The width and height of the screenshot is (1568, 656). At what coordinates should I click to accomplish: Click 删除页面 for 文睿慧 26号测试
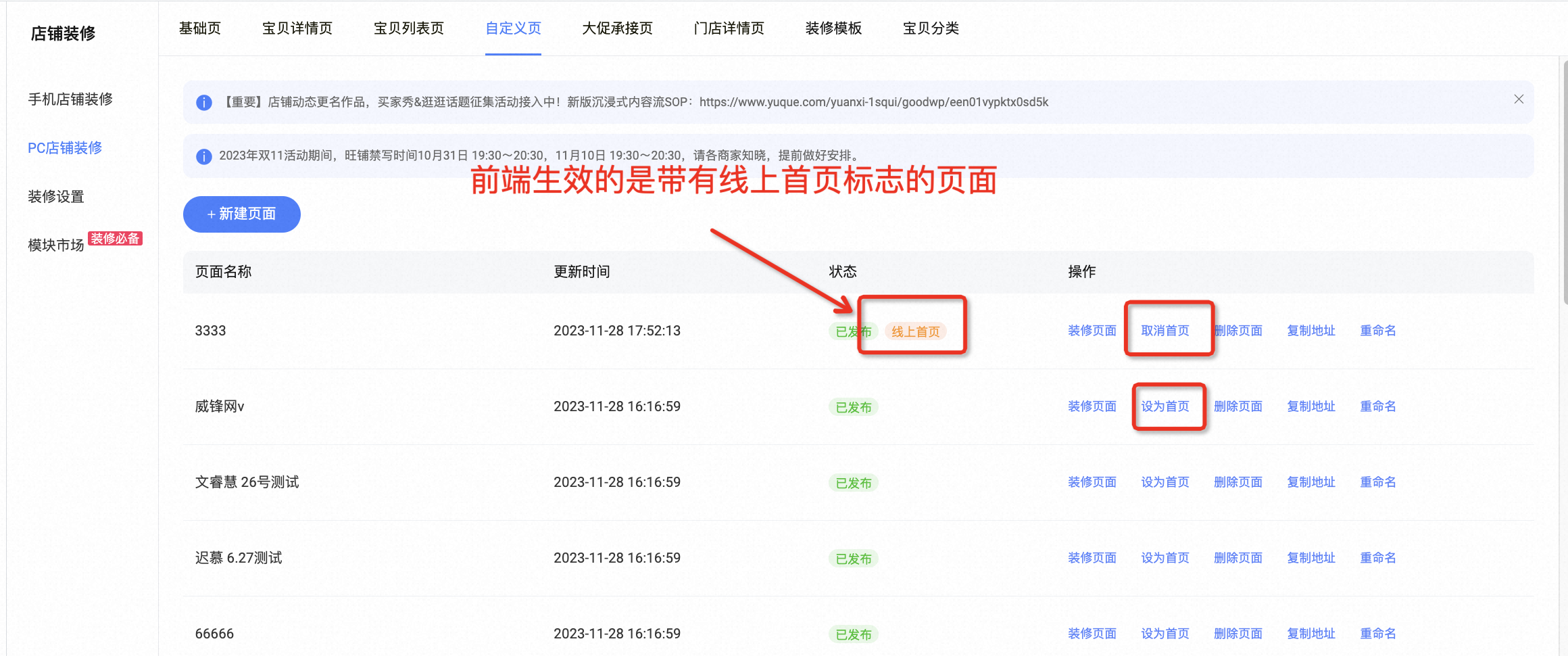tap(1238, 482)
